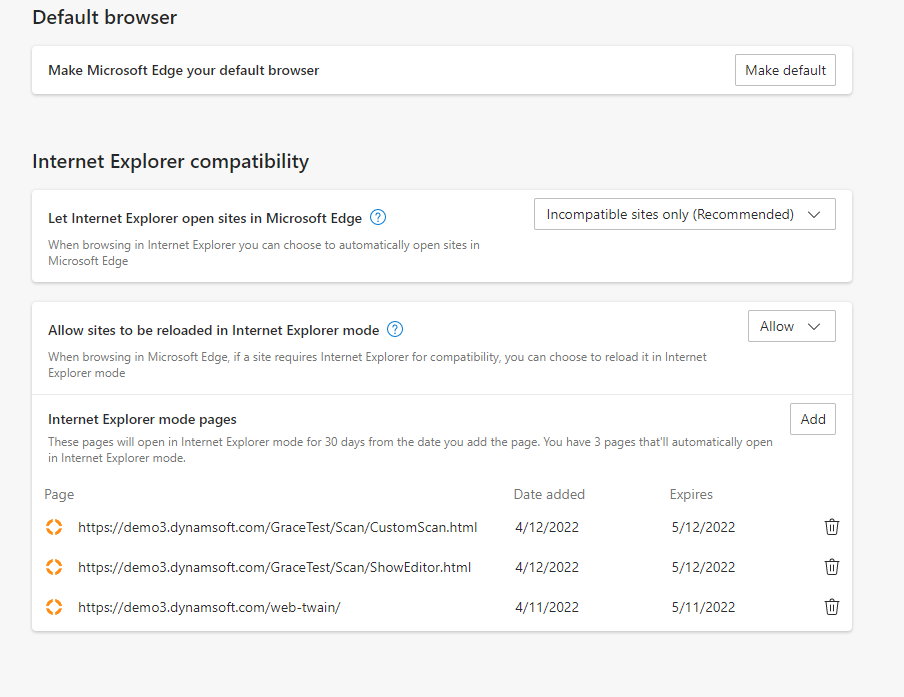Delete the CustomScan.html page entry
Image resolution: width=904 pixels, height=697 pixels.
[x=831, y=527]
